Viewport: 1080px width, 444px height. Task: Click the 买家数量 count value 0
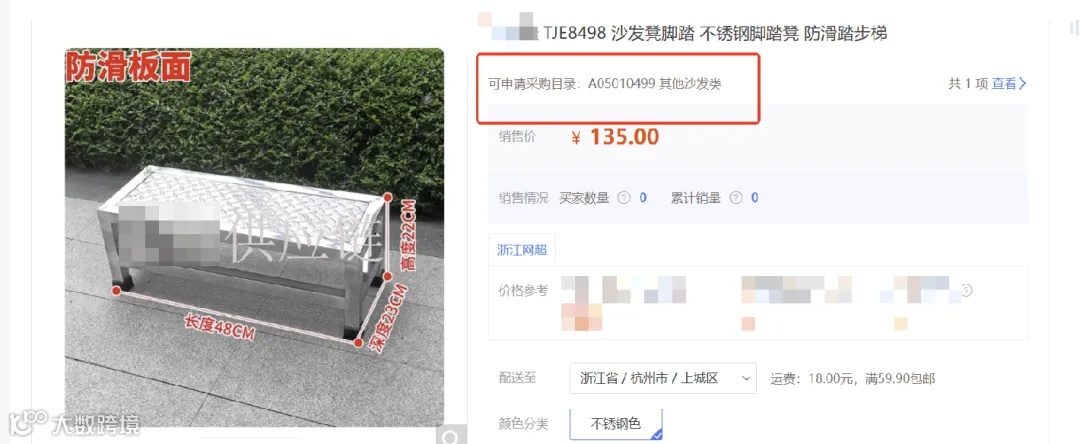click(643, 198)
